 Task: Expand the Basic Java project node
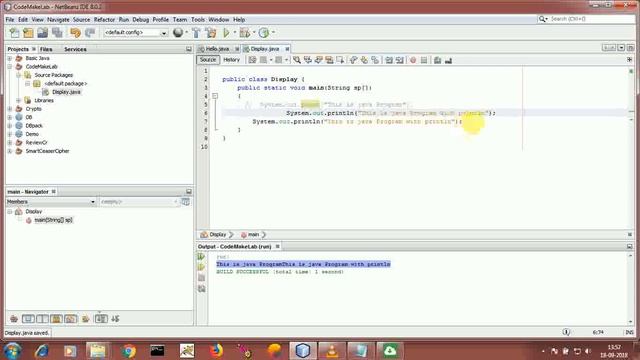click(10, 58)
